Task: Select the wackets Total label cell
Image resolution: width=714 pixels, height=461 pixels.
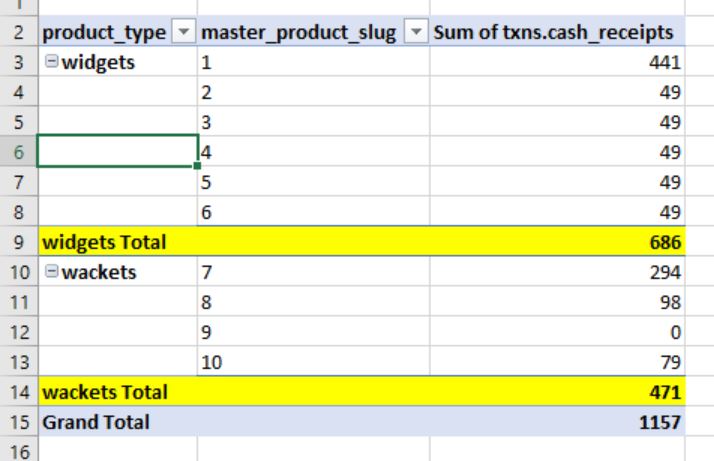Action: pos(118,392)
